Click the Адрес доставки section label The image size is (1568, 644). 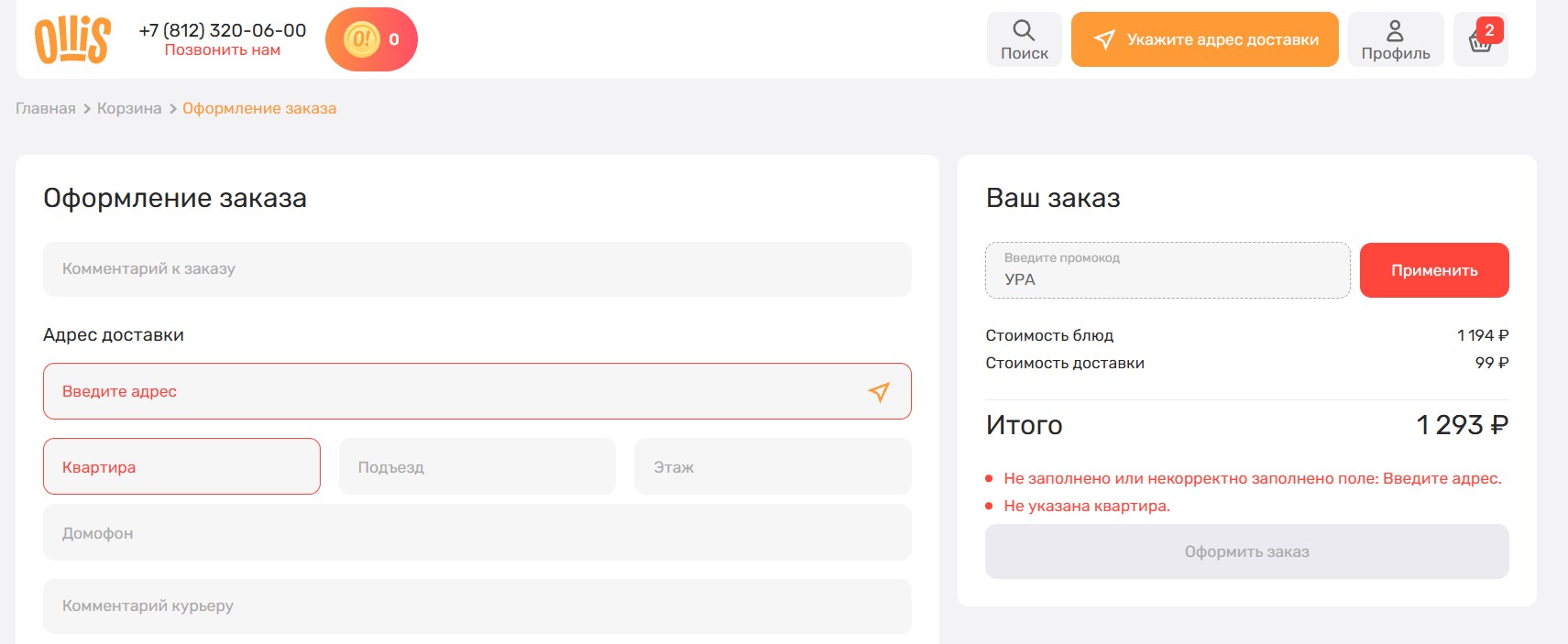tap(114, 334)
